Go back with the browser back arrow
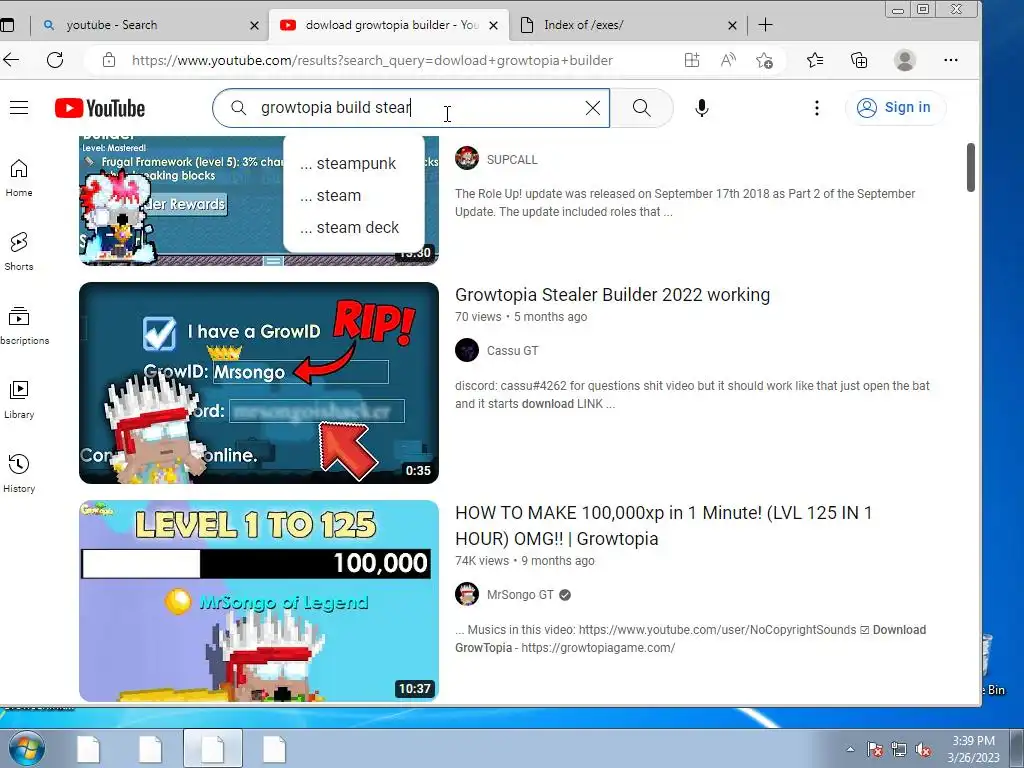1024x768 pixels. pos(11,60)
